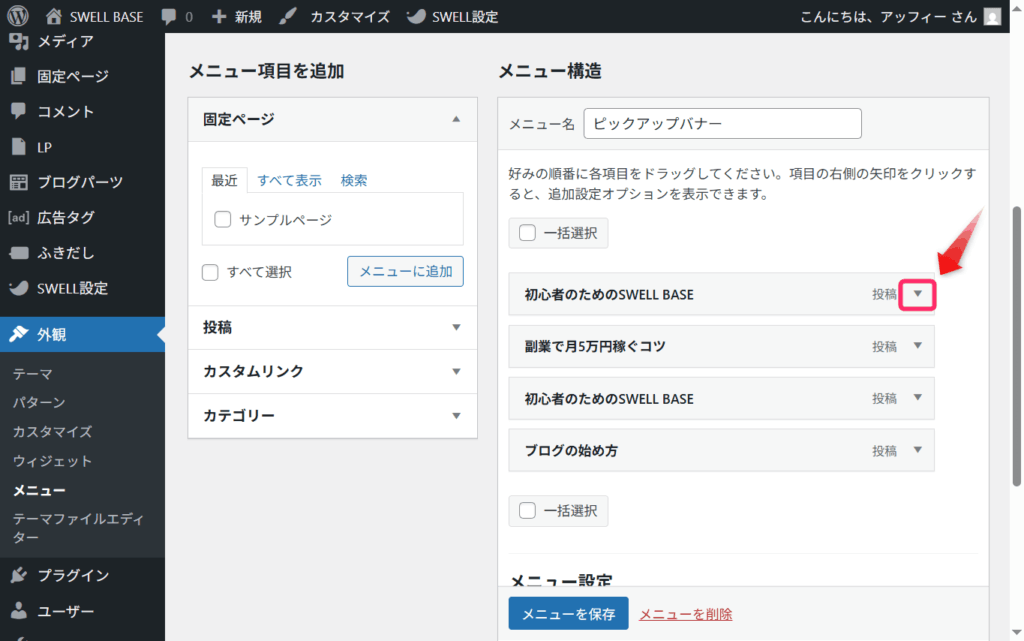1024x641 pixels.
Task: Click the comments bubble icon in admin bar
Action: 168,16
